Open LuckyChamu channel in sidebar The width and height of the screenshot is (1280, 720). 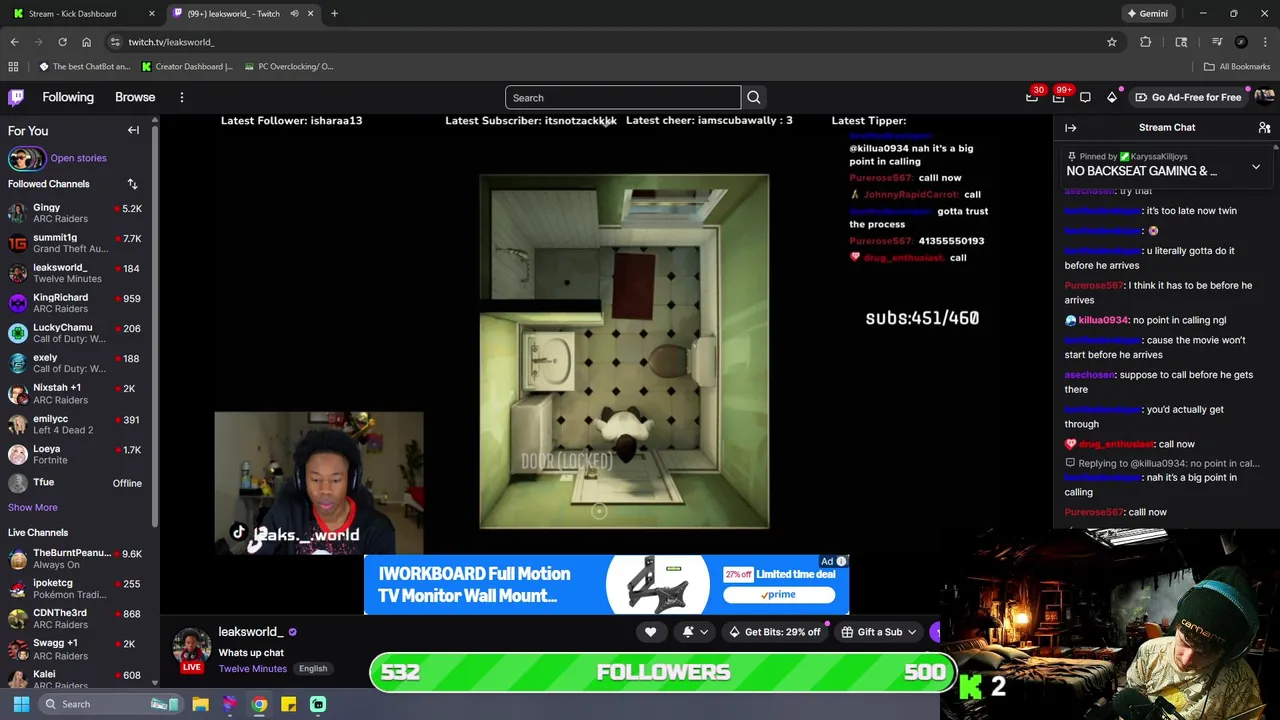click(76, 333)
